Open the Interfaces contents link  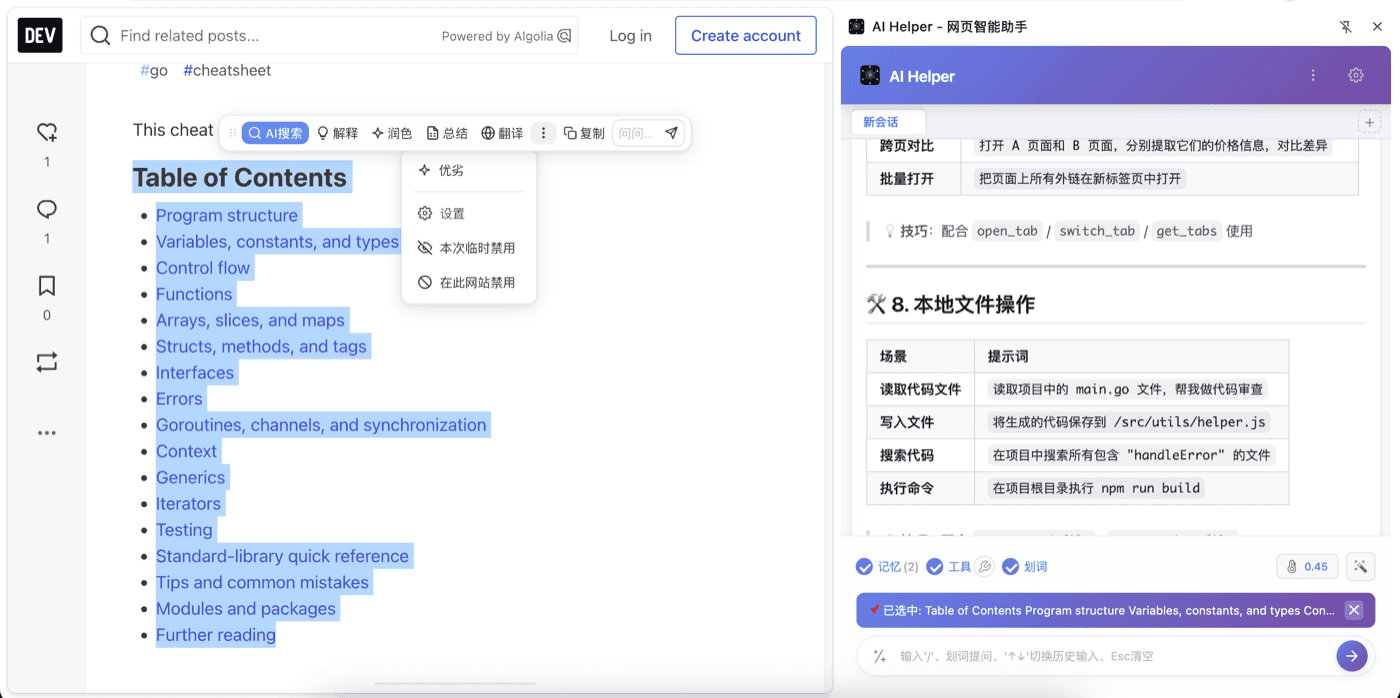click(195, 372)
